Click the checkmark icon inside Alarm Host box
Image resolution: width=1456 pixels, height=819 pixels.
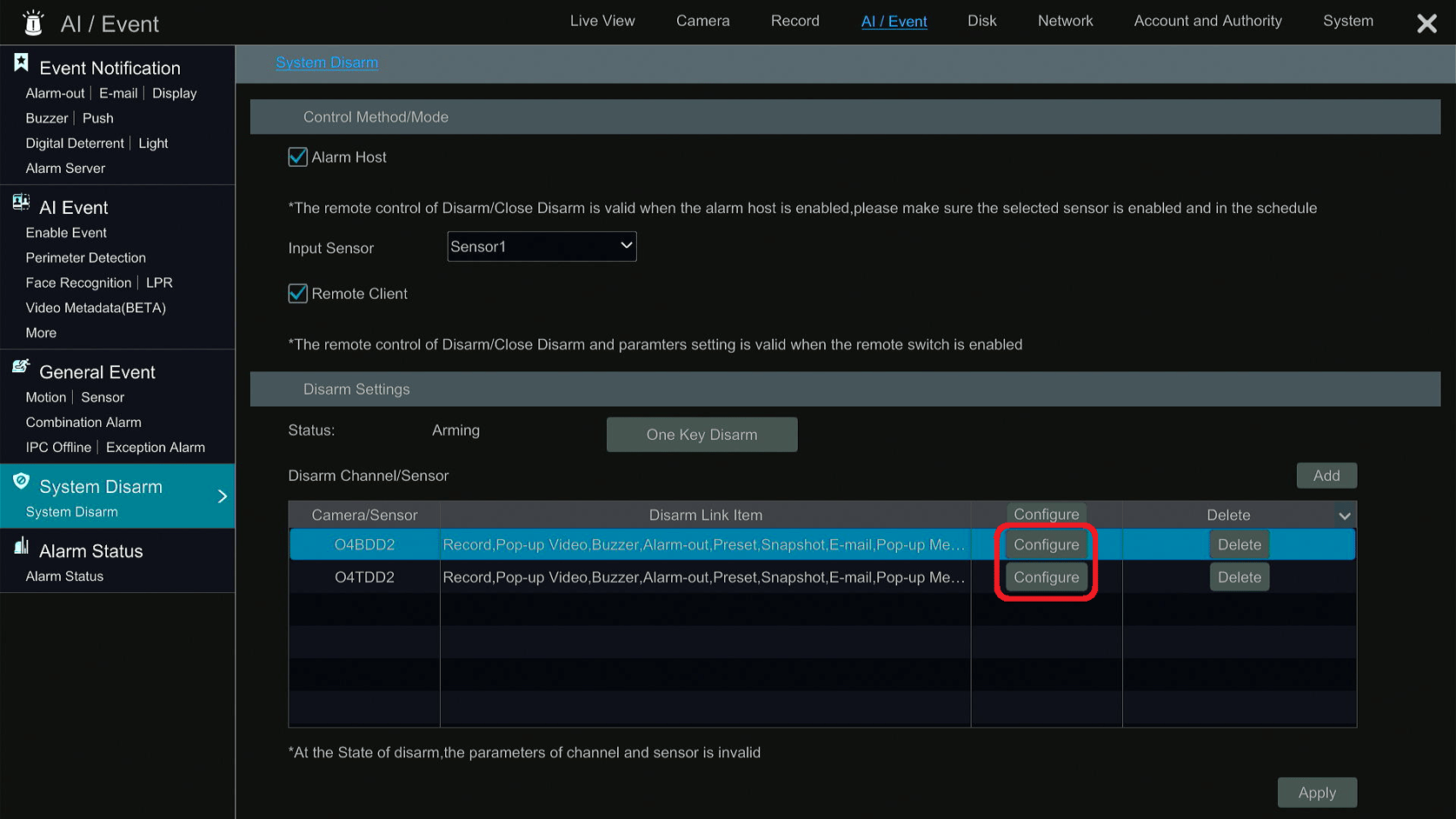click(x=298, y=156)
